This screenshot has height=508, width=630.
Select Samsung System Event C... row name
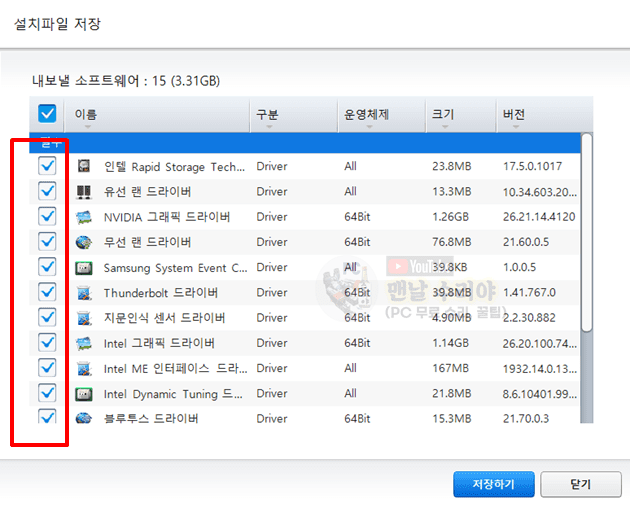pyautogui.click(x=176, y=268)
